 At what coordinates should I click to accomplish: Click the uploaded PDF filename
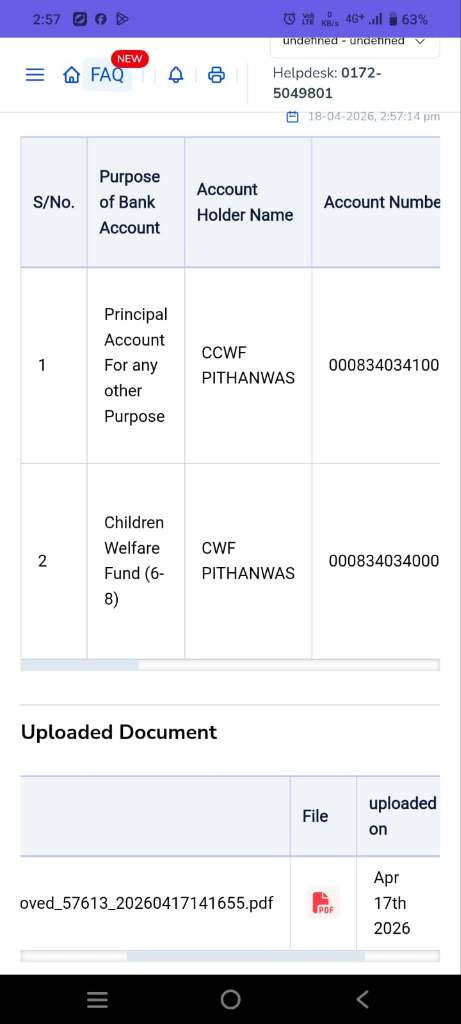pyautogui.click(x=147, y=903)
